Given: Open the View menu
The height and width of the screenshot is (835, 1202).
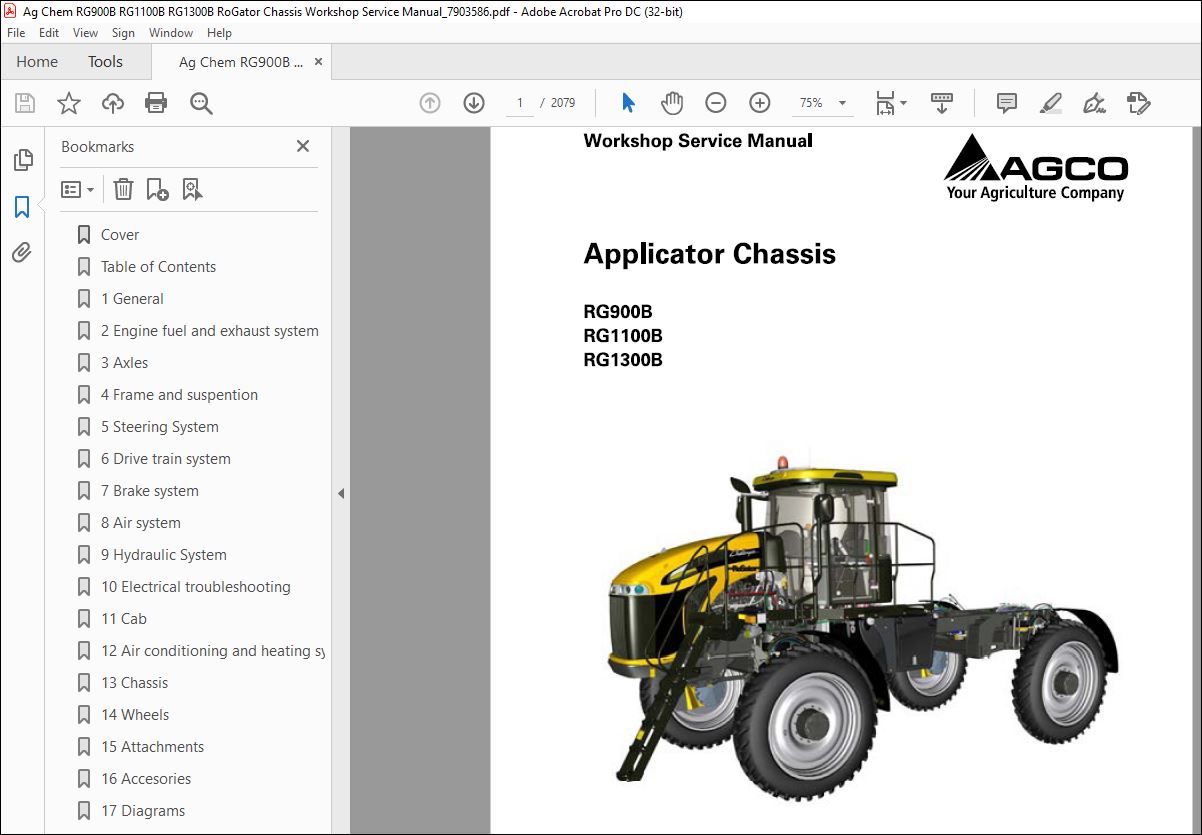Looking at the screenshot, I should (x=86, y=33).
